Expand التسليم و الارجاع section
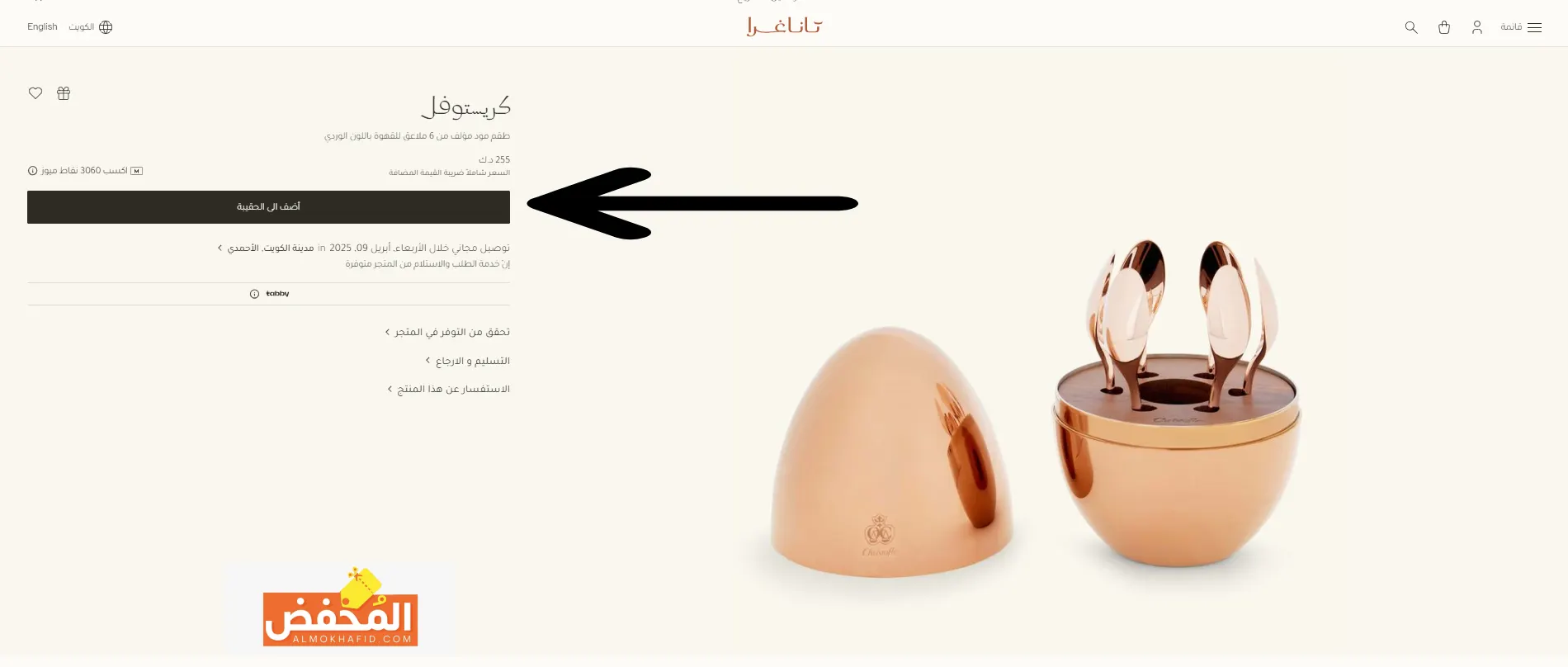1568x667 pixels. (468, 361)
